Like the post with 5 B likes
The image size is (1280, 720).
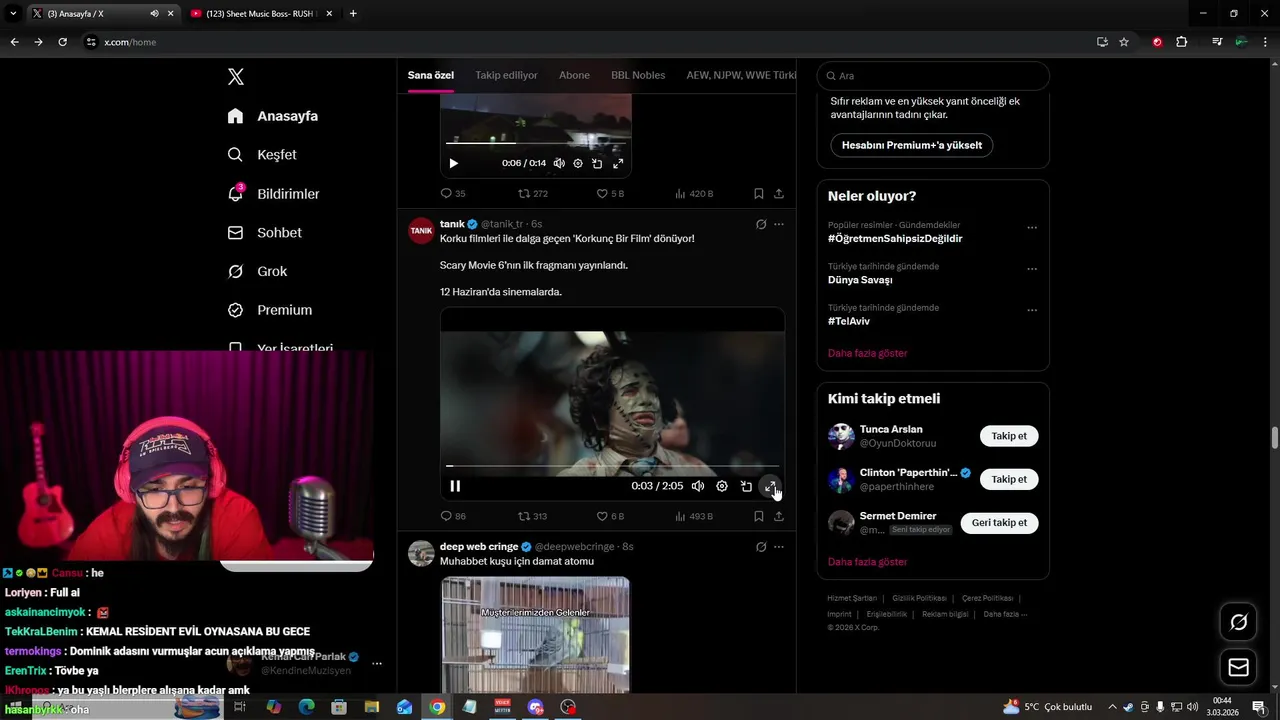(610, 194)
